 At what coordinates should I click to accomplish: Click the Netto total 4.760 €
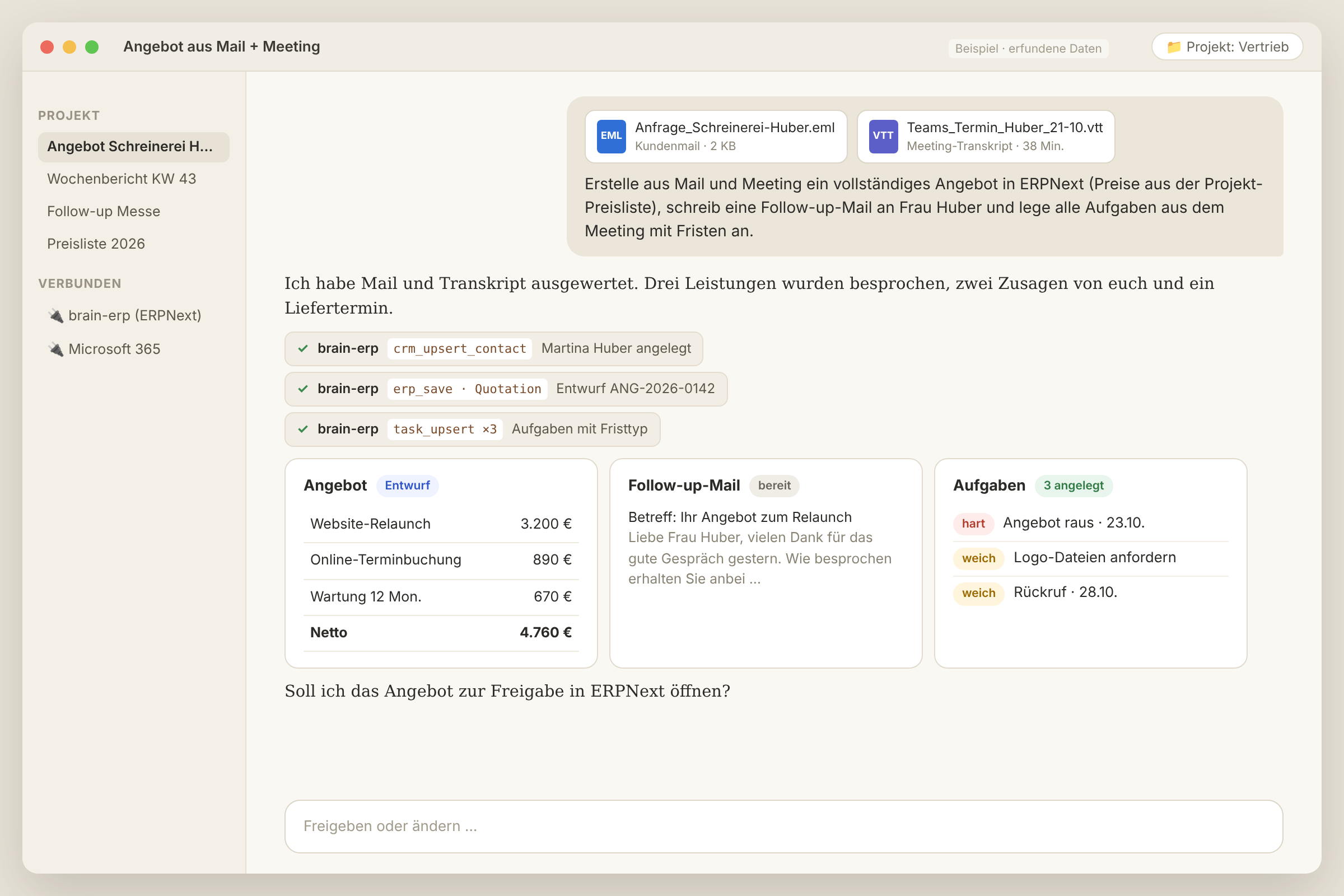click(x=441, y=633)
